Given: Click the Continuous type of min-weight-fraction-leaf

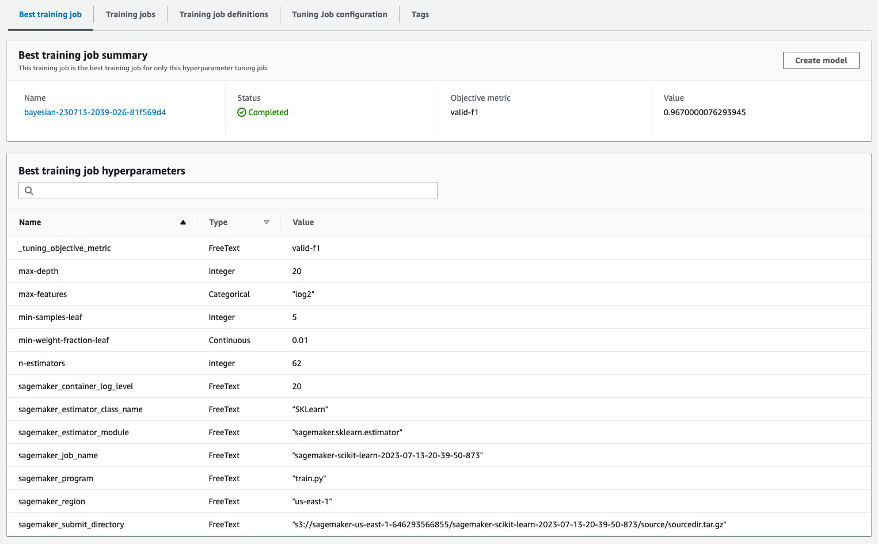Looking at the screenshot, I should (x=229, y=340).
